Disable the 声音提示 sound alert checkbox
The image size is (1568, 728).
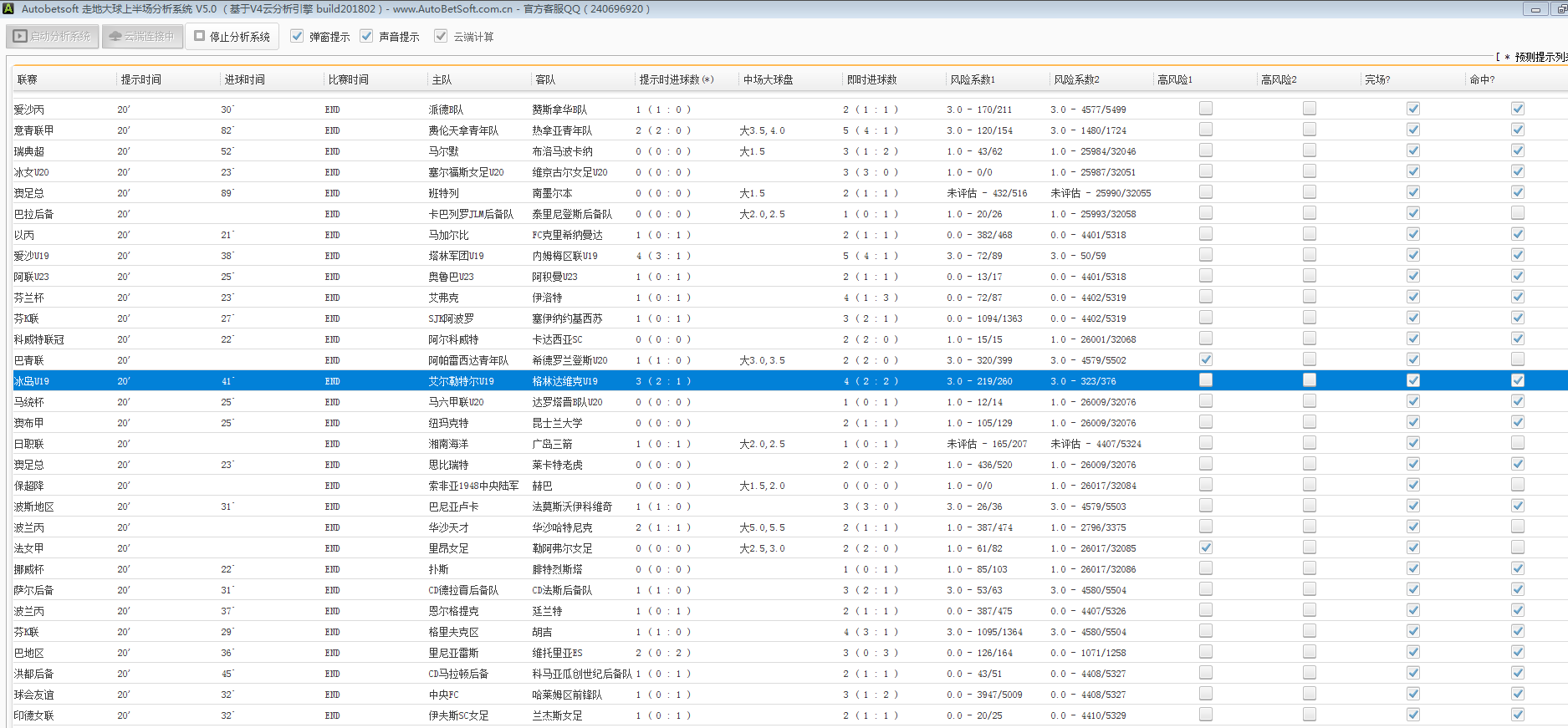(x=366, y=36)
